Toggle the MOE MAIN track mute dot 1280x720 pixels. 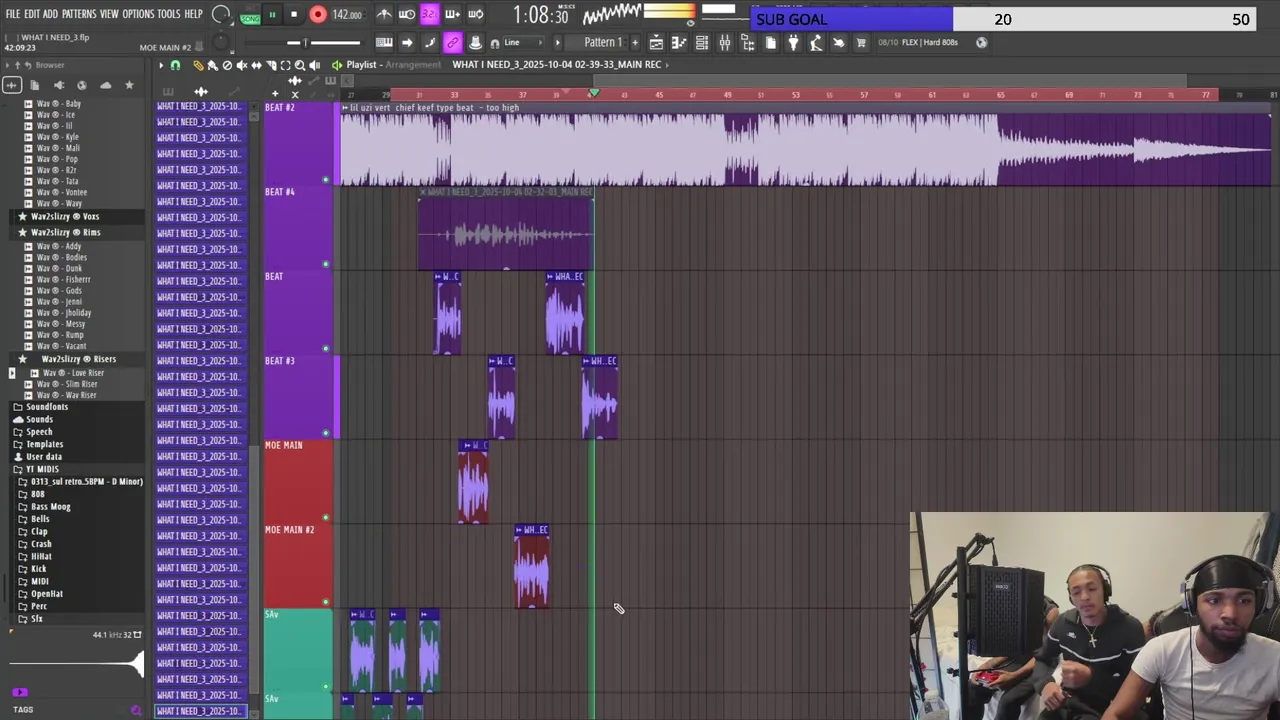(325, 517)
